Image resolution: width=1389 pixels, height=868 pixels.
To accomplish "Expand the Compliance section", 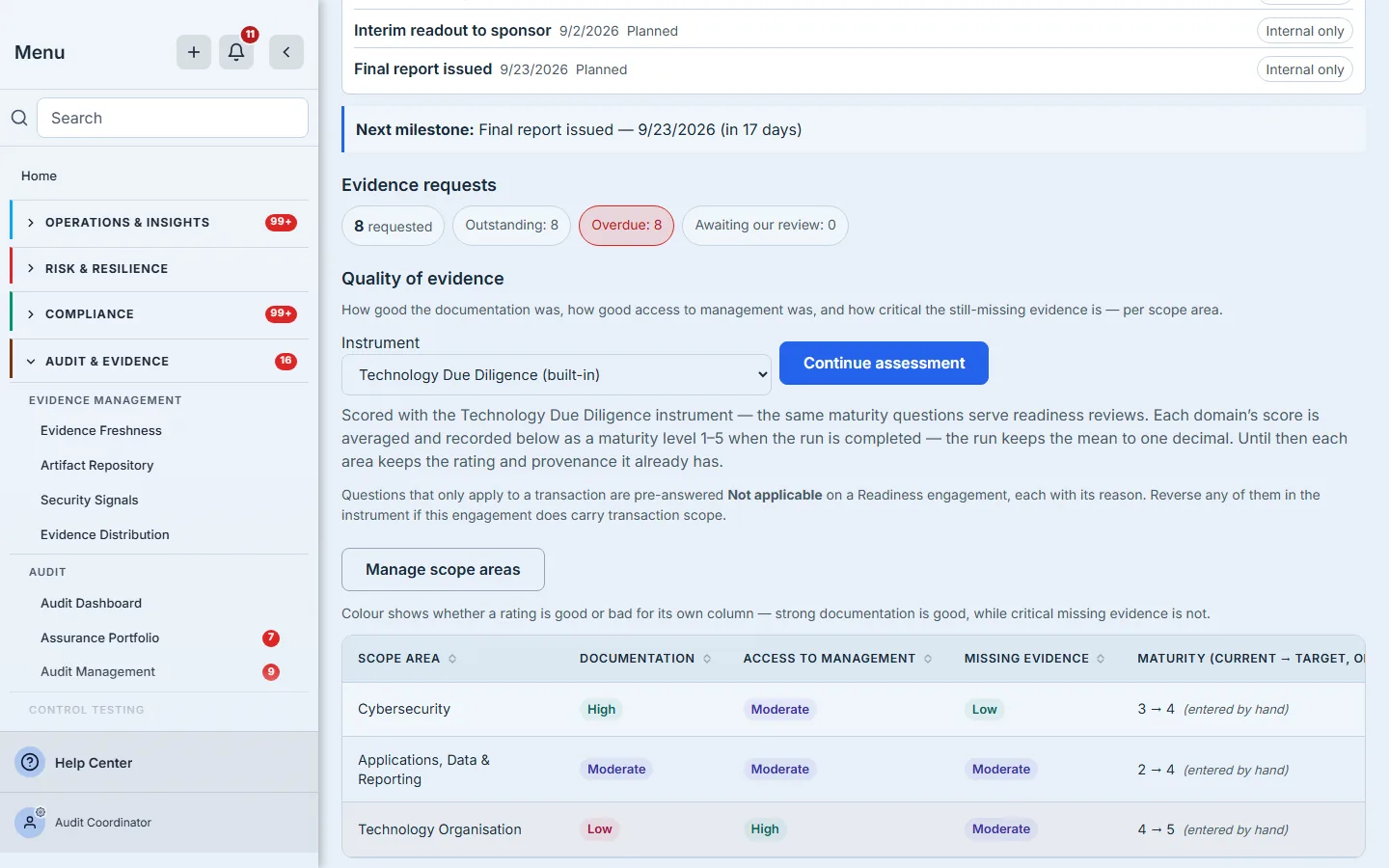I will (159, 314).
